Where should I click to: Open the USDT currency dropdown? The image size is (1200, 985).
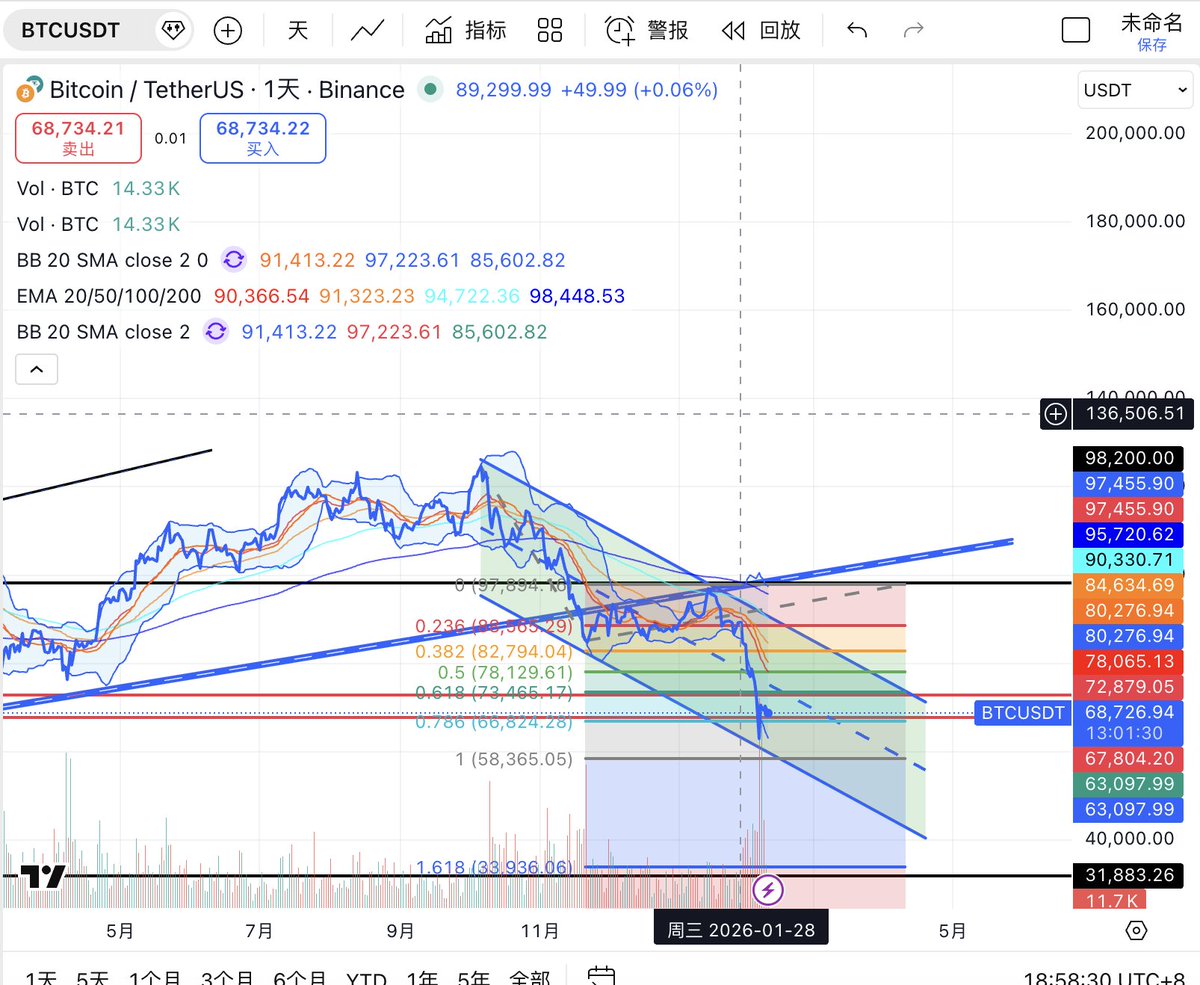pyautogui.click(x=1135, y=90)
